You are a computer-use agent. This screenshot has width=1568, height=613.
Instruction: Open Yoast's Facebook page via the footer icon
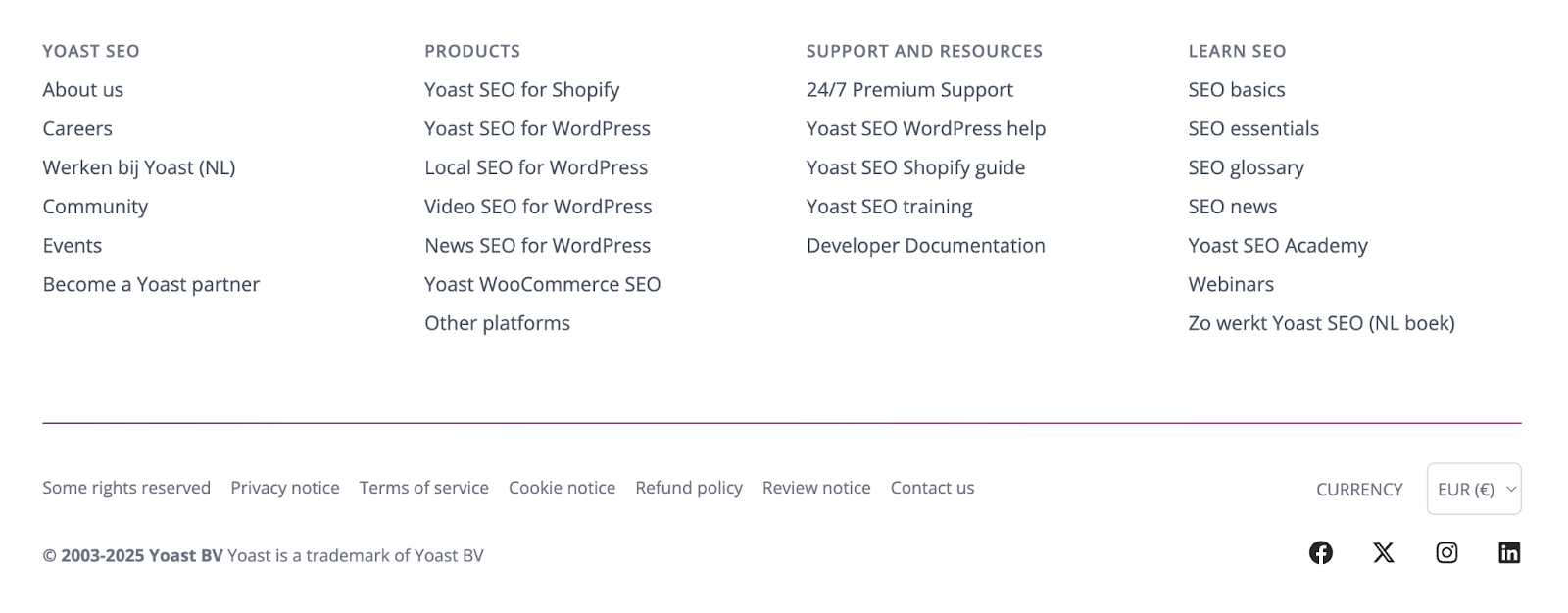1321,552
